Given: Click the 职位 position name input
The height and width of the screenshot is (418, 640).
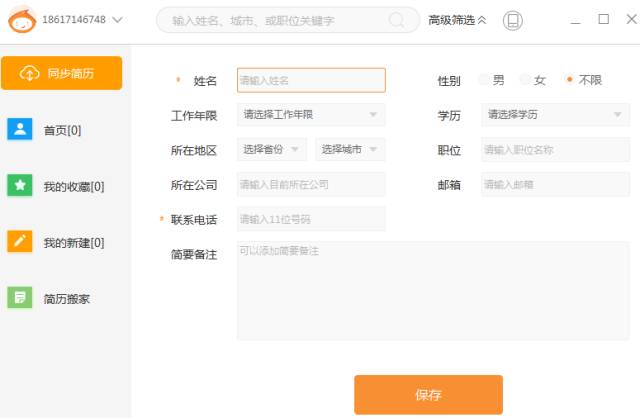Looking at the screenshot, I should pyautogui.click(x=556, y=150).
